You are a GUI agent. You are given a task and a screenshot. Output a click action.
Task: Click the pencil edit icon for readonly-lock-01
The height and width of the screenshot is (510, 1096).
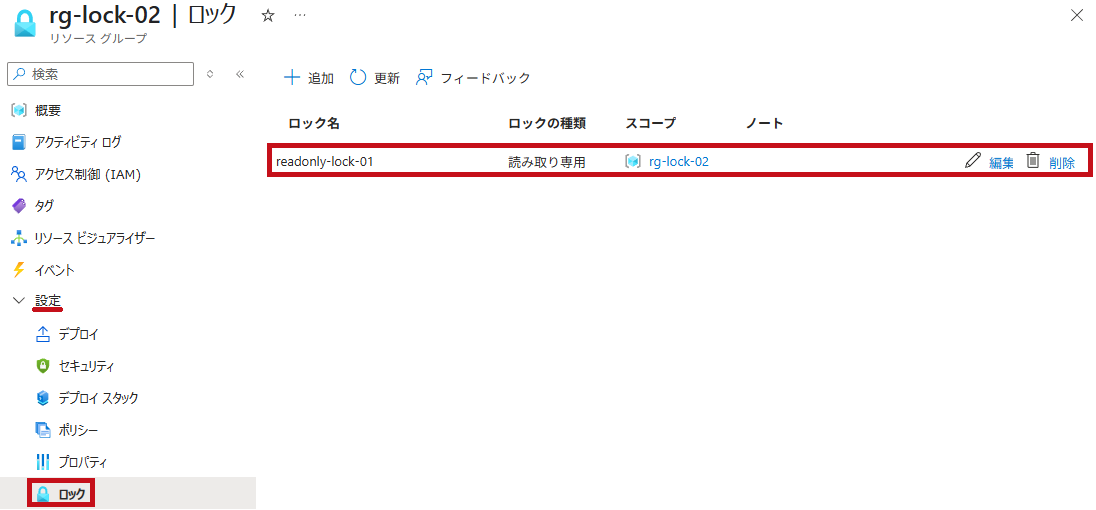[973, 161]
